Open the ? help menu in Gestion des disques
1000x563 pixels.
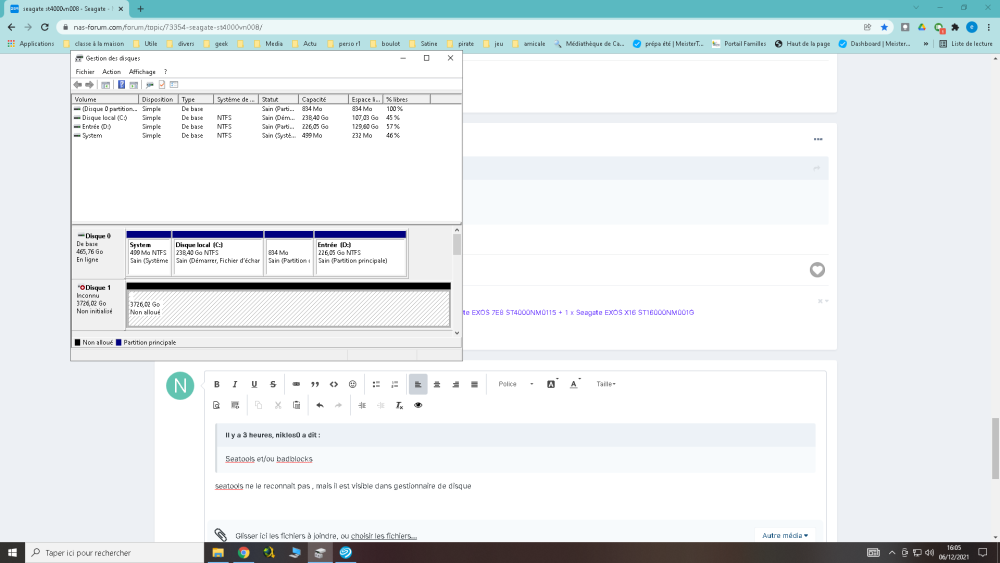(x=165, y=72)
